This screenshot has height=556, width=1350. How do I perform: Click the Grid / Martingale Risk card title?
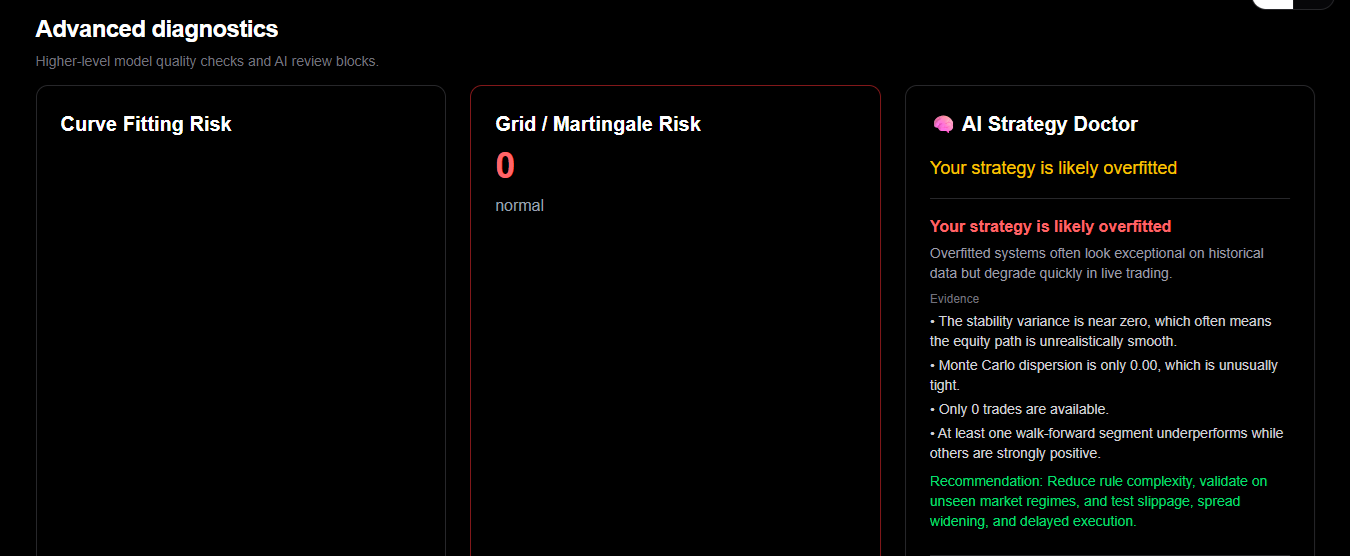point(598,124)
